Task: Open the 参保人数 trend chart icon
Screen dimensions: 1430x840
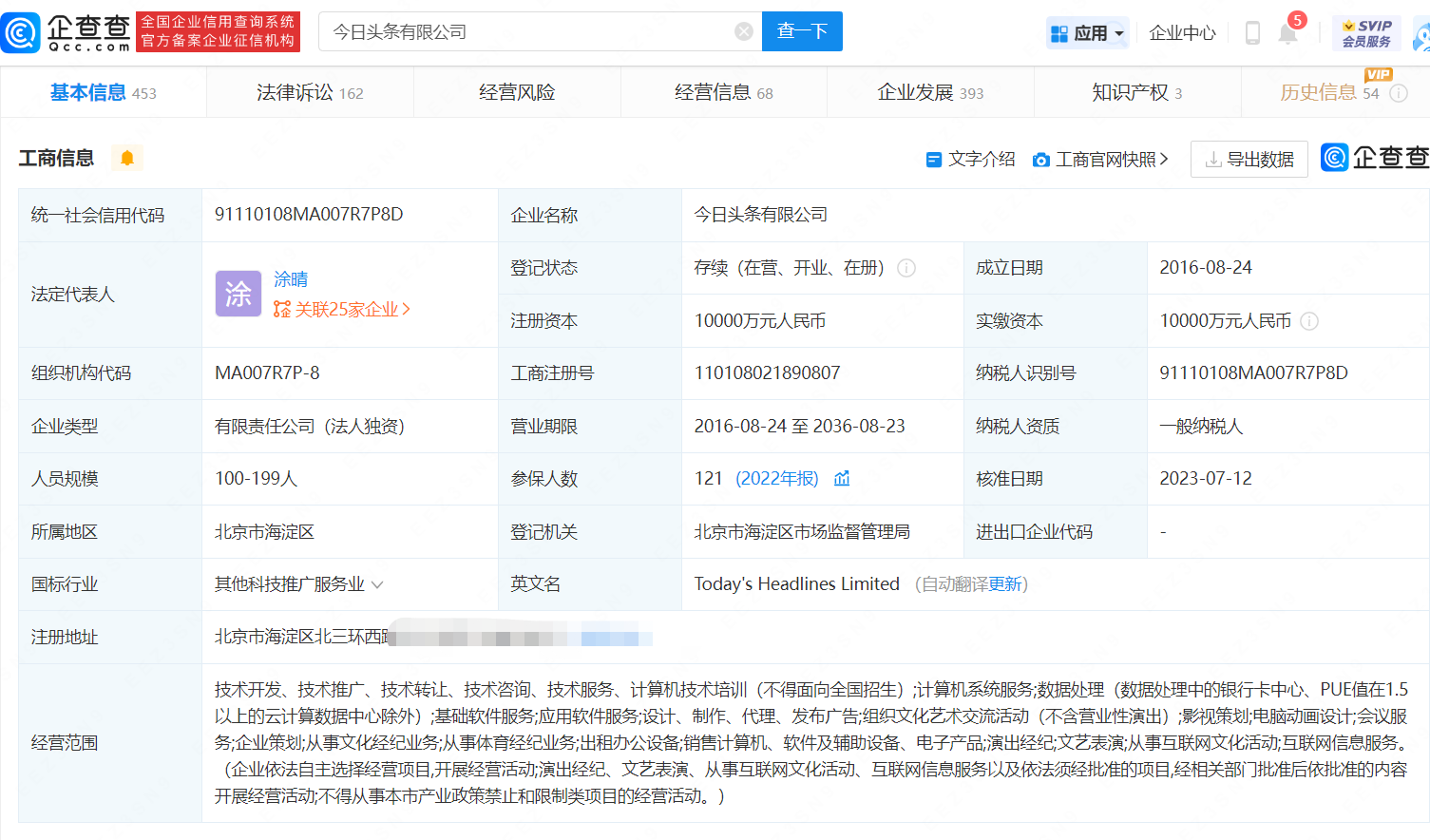Action: (x=842, y=479)
